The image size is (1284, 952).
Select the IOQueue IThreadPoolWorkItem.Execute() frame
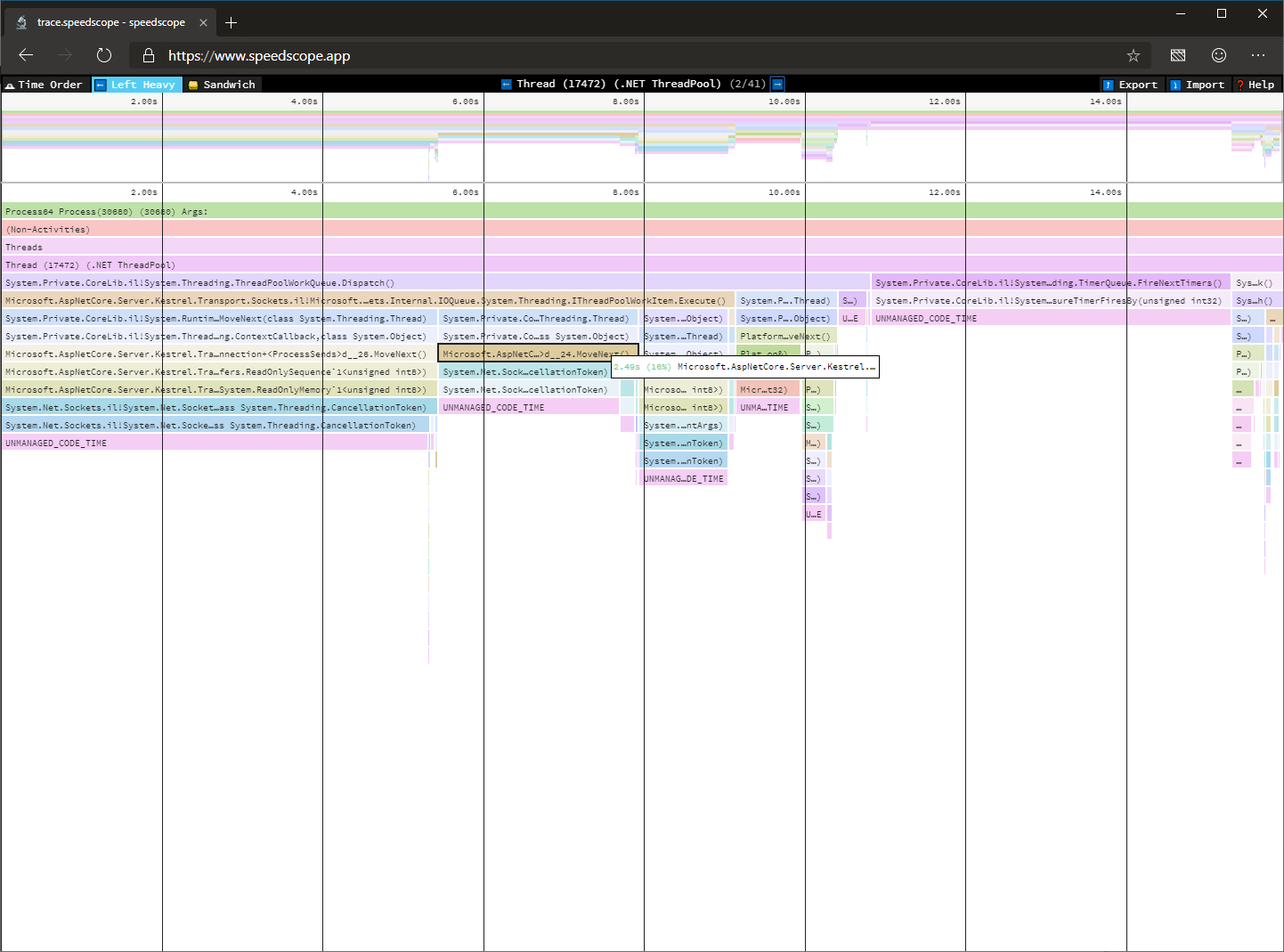click(x=368, y=300)
